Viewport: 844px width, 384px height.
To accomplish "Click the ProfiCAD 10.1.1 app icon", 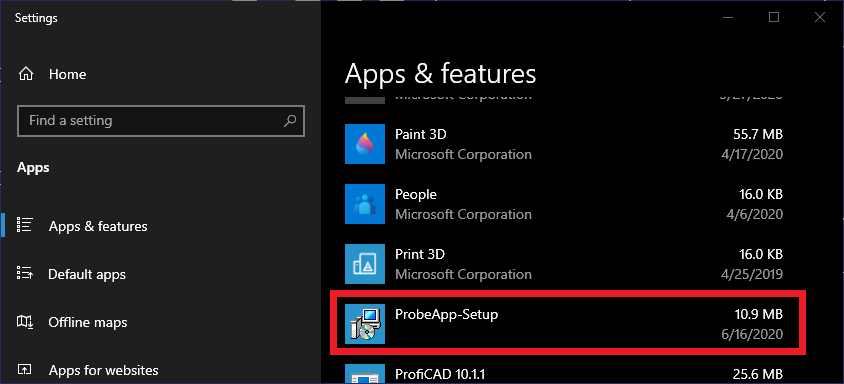I will coord(365,374).
